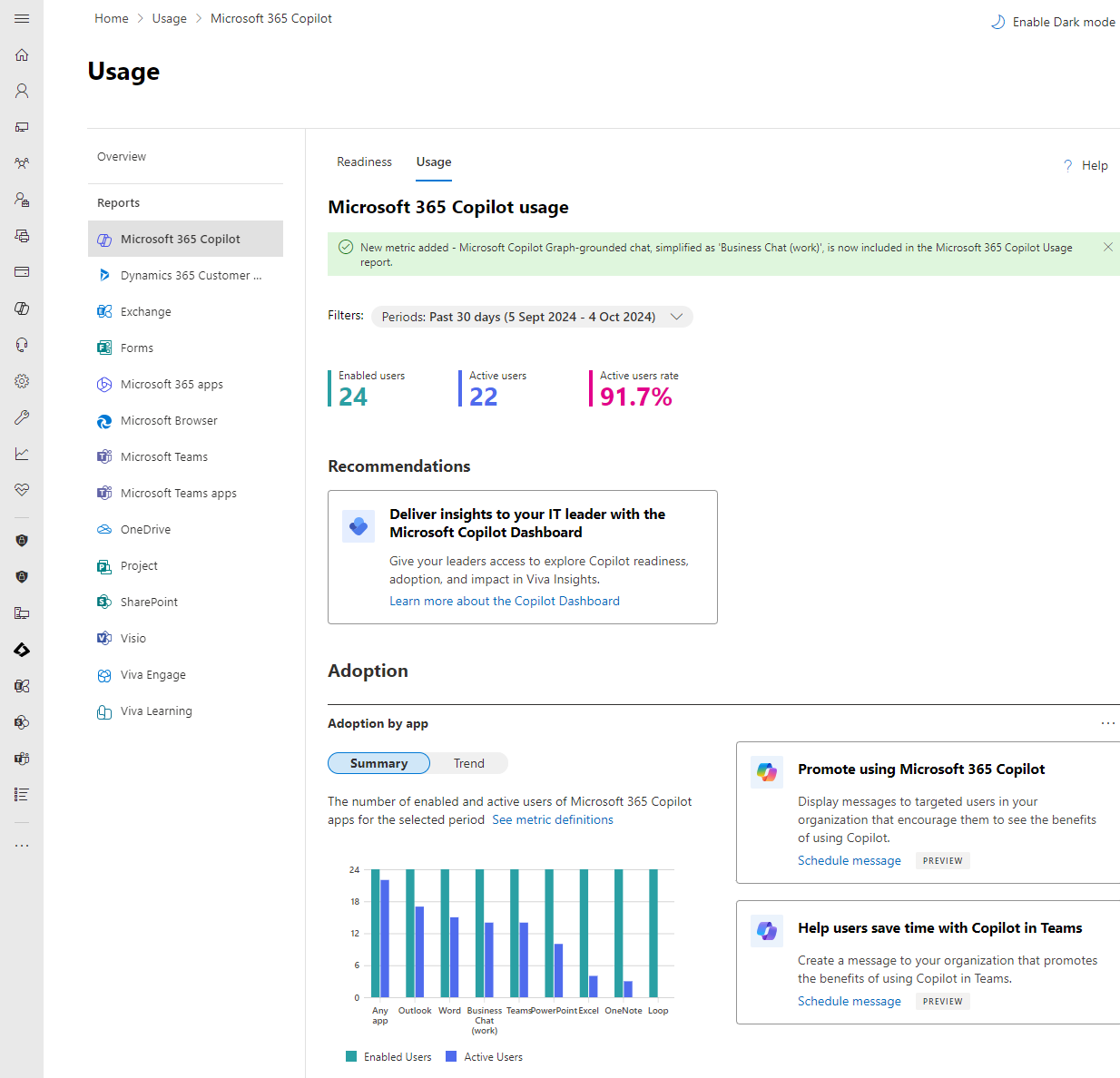Open See metric definitions link
Image resolution: width=1120 pixels, height=1078 pixels.
pos(553,819)
